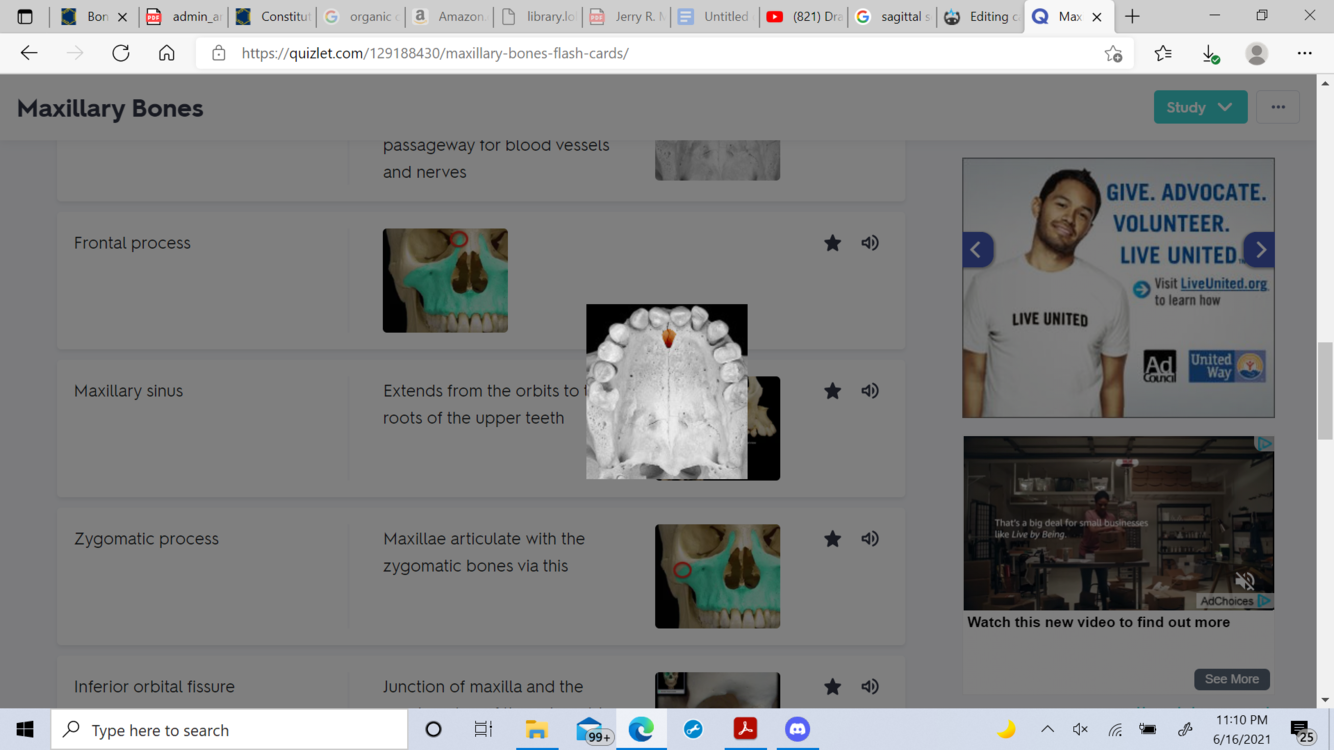Star the Frontal process card
Viewport: 1334px width, 750px height.
click(x=832, y=243)
